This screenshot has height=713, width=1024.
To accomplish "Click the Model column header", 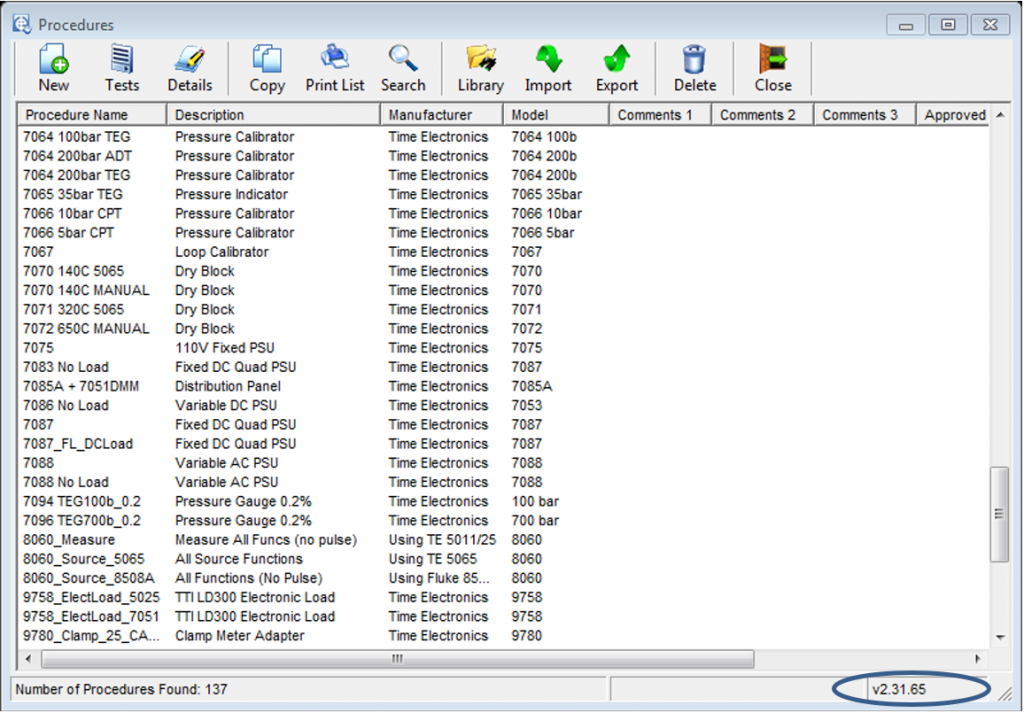I will click(530, 115).
